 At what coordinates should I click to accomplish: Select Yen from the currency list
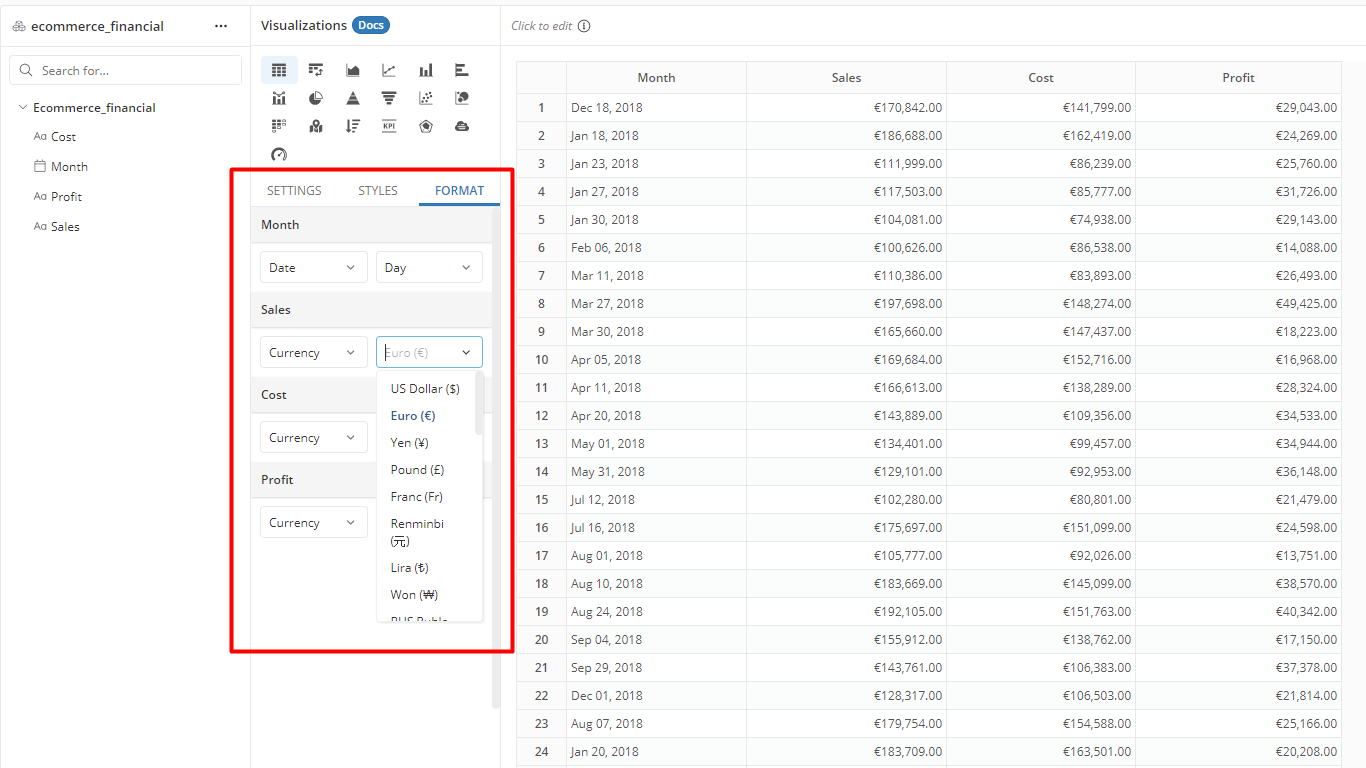click(408, 442)
